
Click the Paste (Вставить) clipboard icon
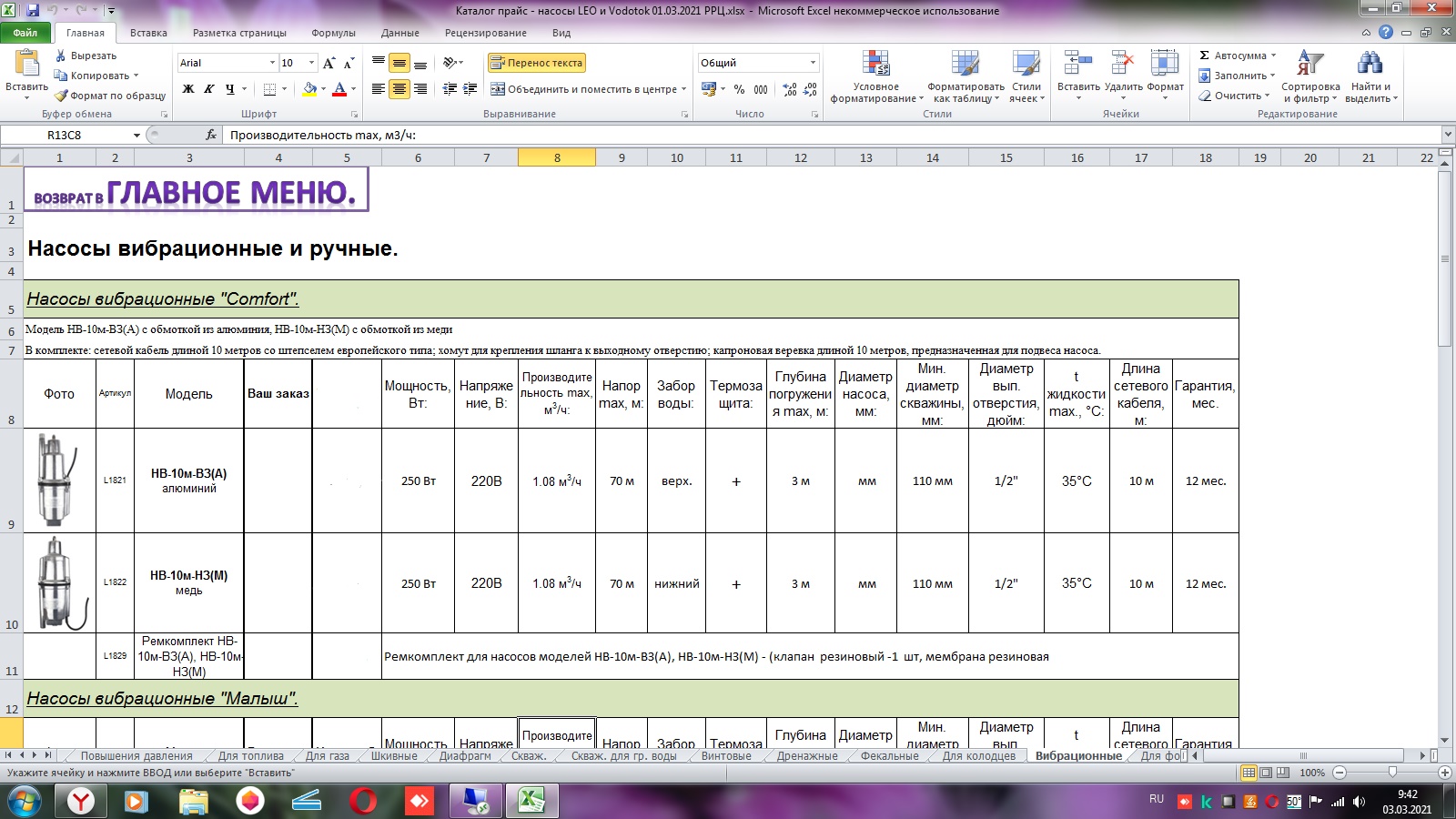click(x=26, y=64)
